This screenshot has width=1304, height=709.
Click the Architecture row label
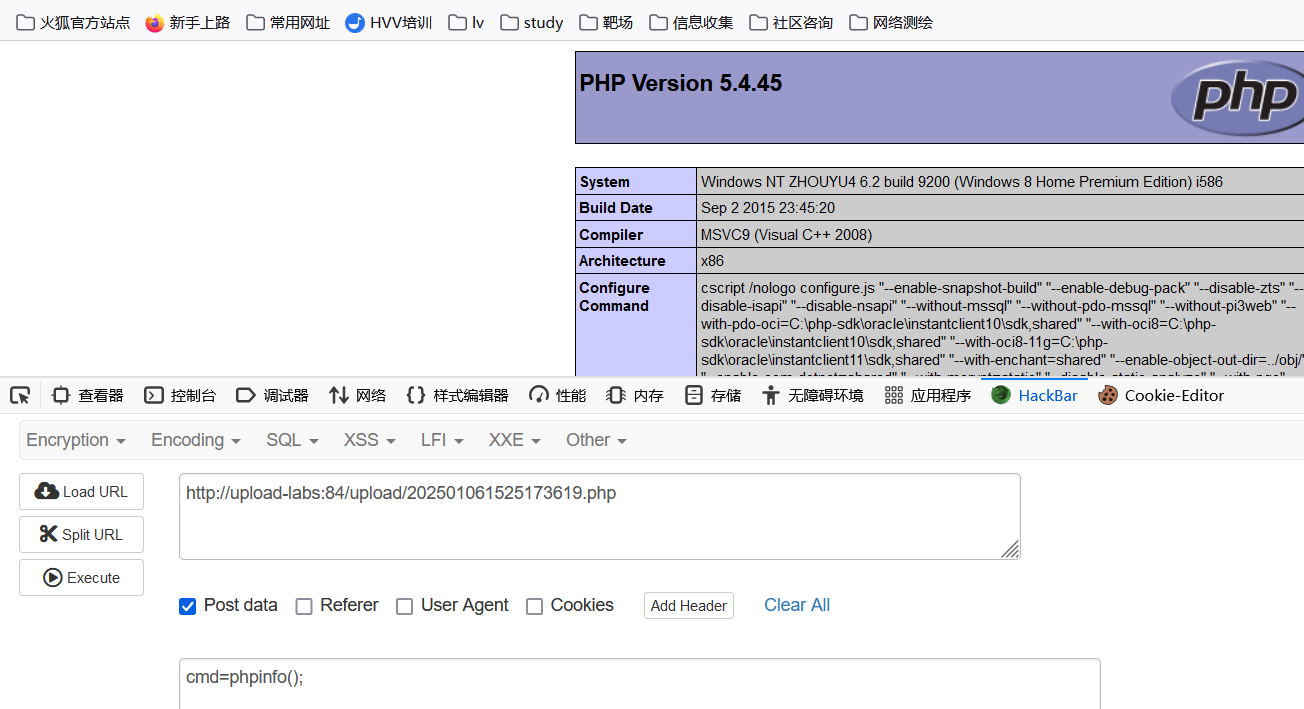(x=622, y=261)
